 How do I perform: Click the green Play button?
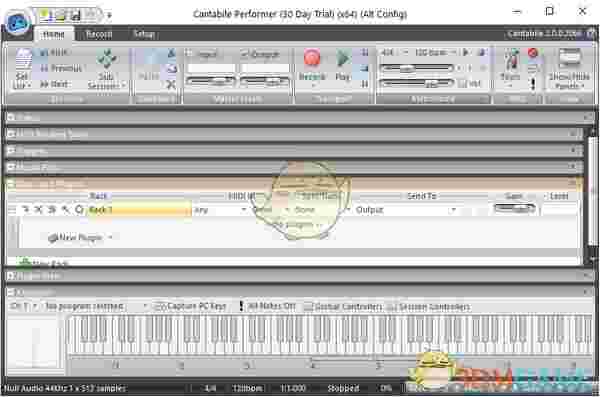(342, 65)
